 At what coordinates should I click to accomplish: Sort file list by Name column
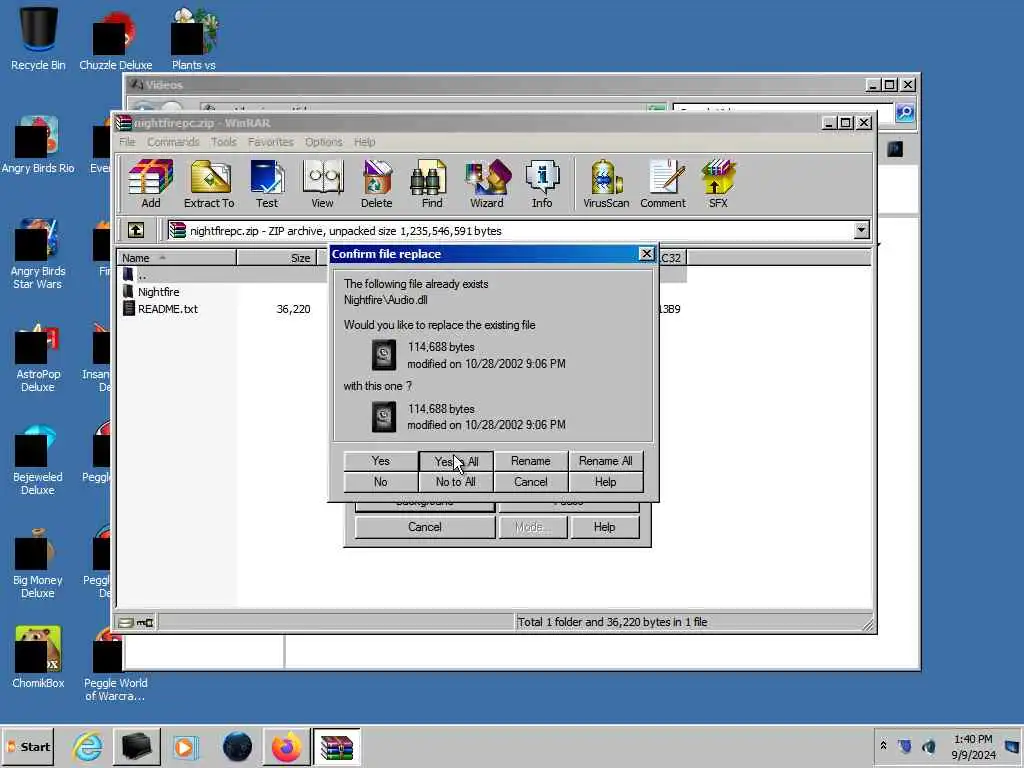[x=176, y=258]
